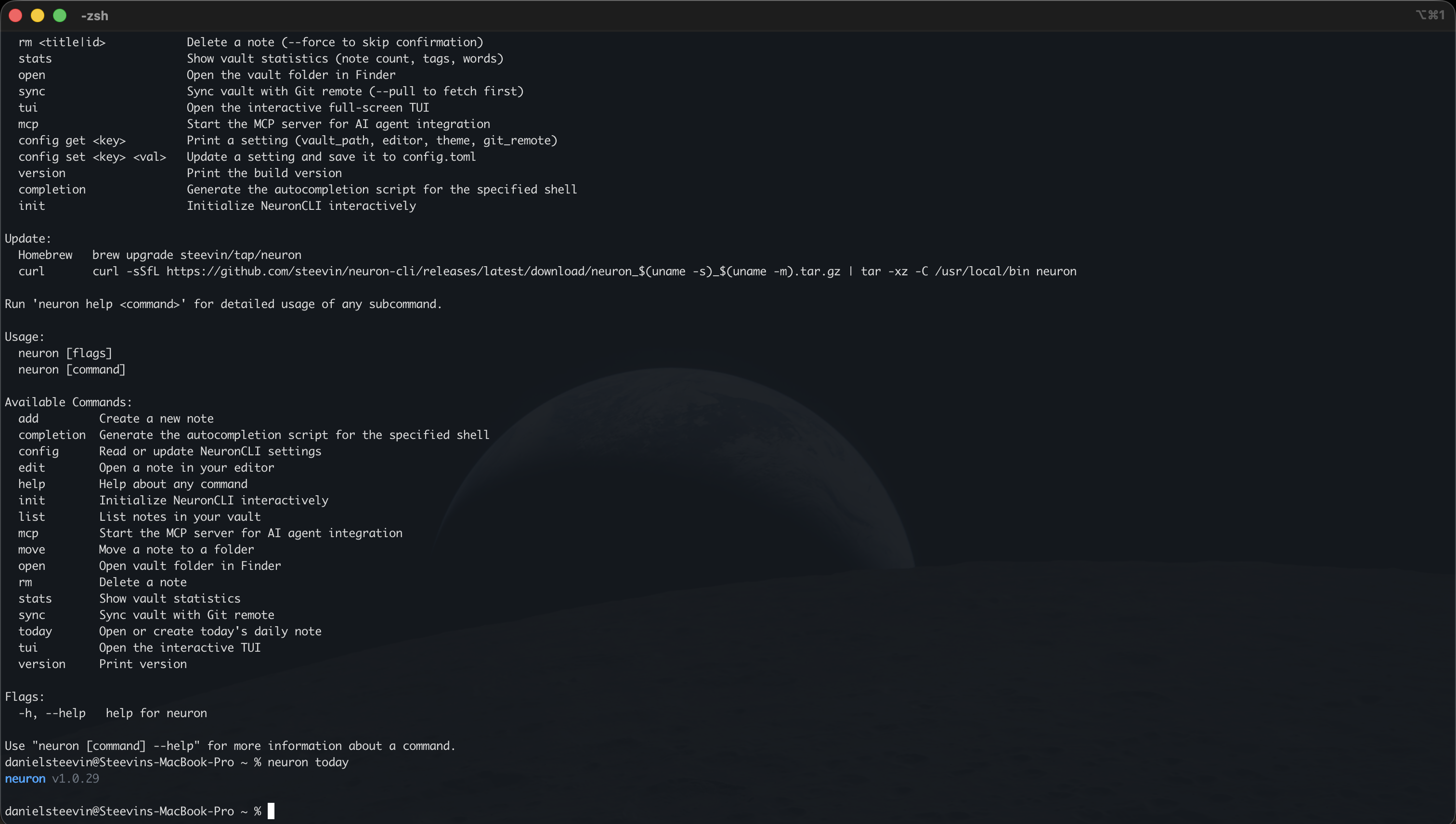
Task: Click the blue 'neuron' output text
Action: [x=25, y=779]
